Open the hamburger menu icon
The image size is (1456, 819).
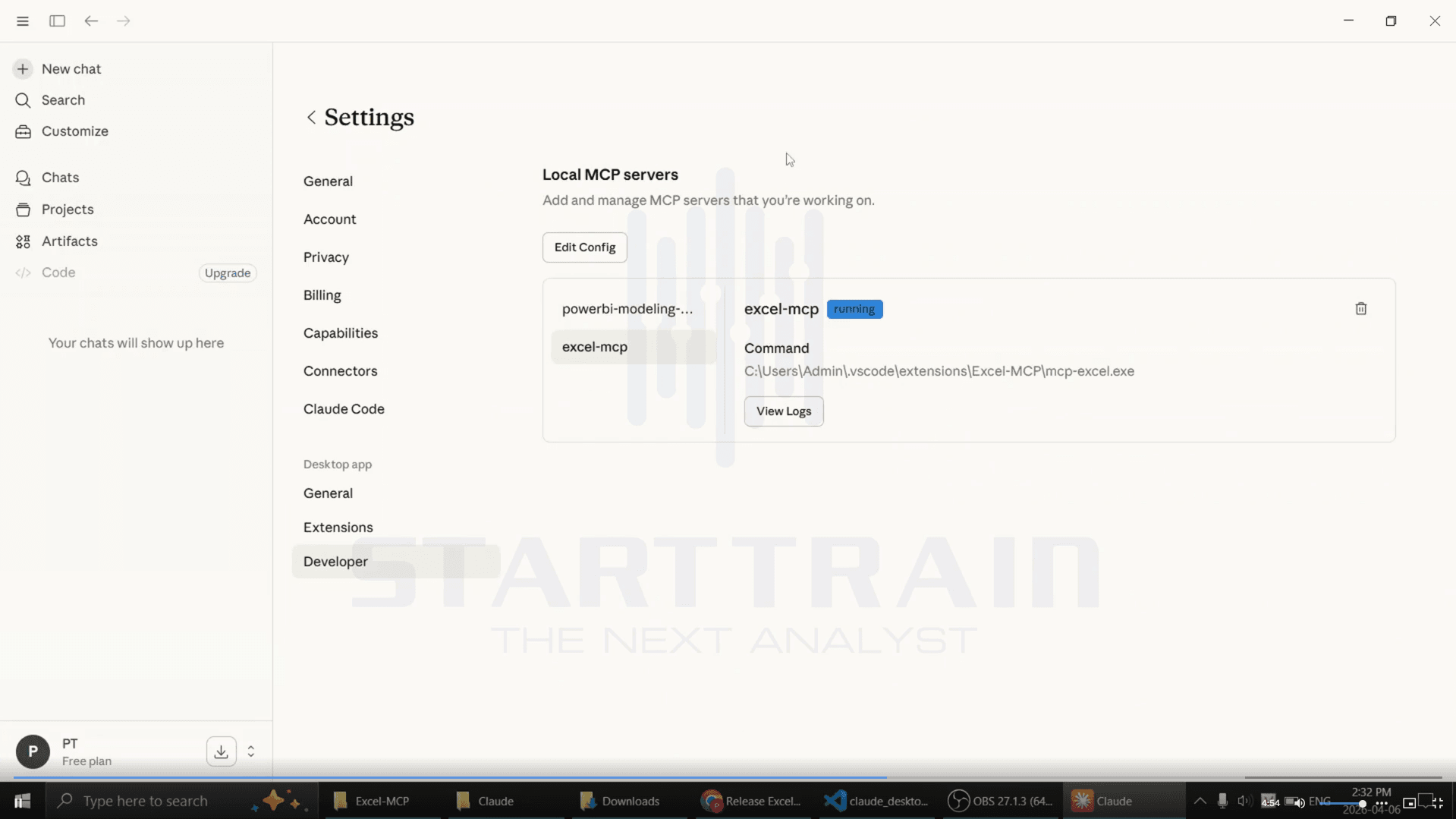coord(23,21)
